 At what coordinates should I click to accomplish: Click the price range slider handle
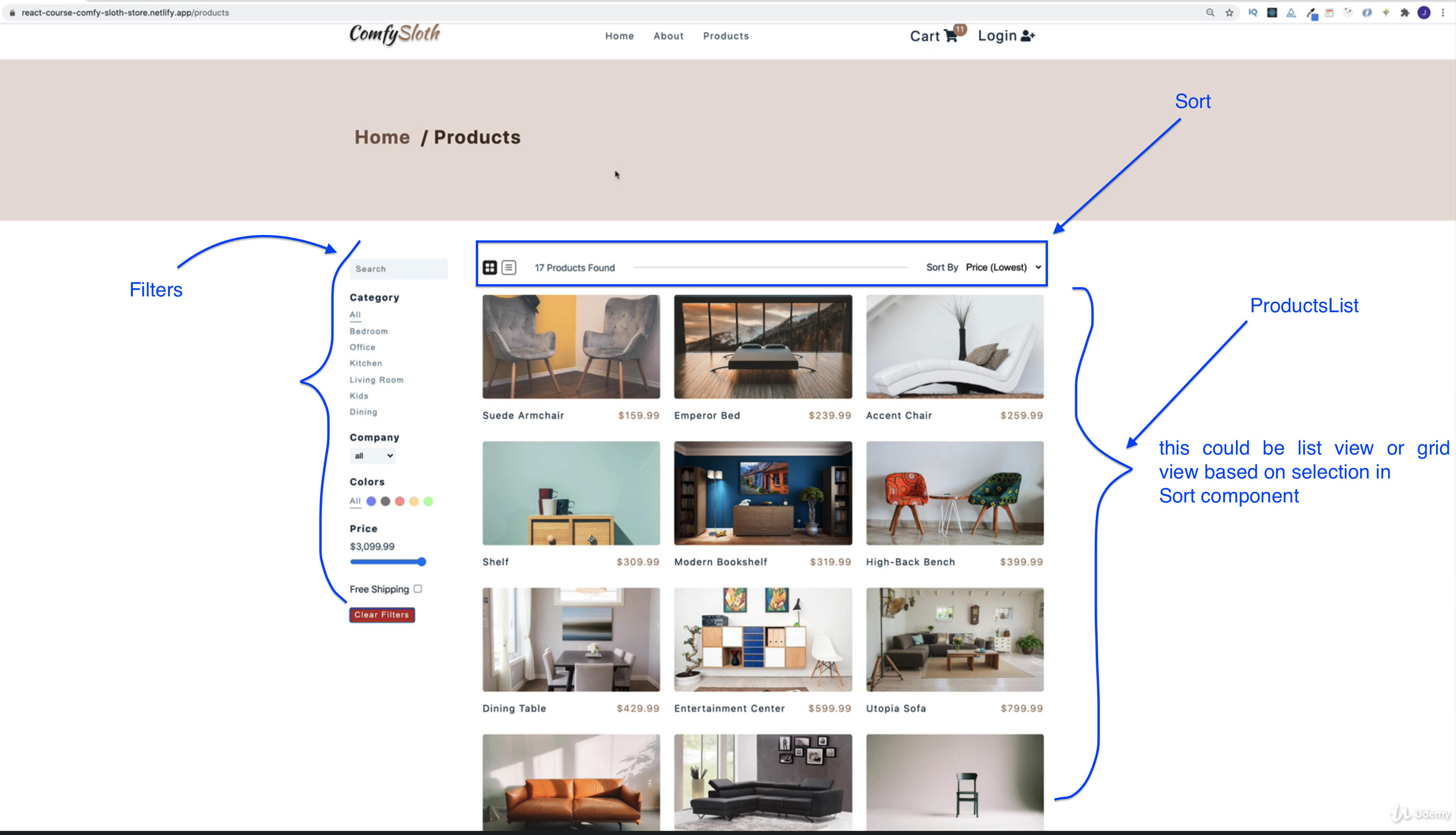[422, 562]
